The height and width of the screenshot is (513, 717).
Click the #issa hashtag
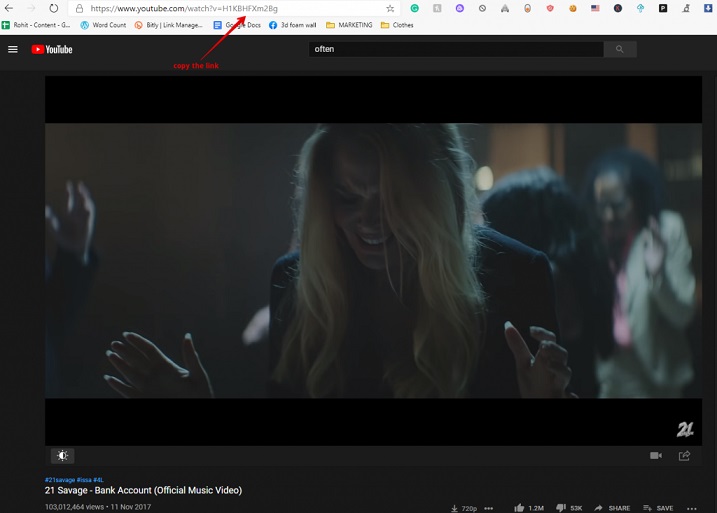(84, 480)
